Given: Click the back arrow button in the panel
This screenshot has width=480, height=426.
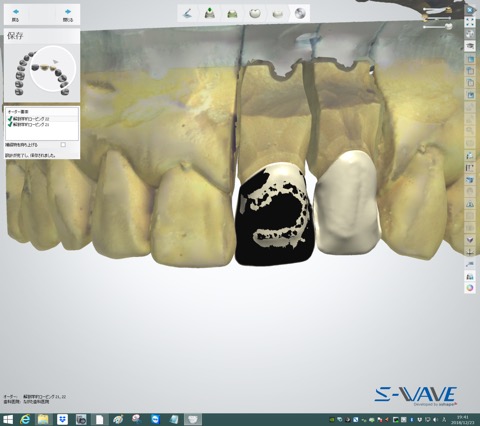Looking at the screenshot, I should click(x=16, y=15).
